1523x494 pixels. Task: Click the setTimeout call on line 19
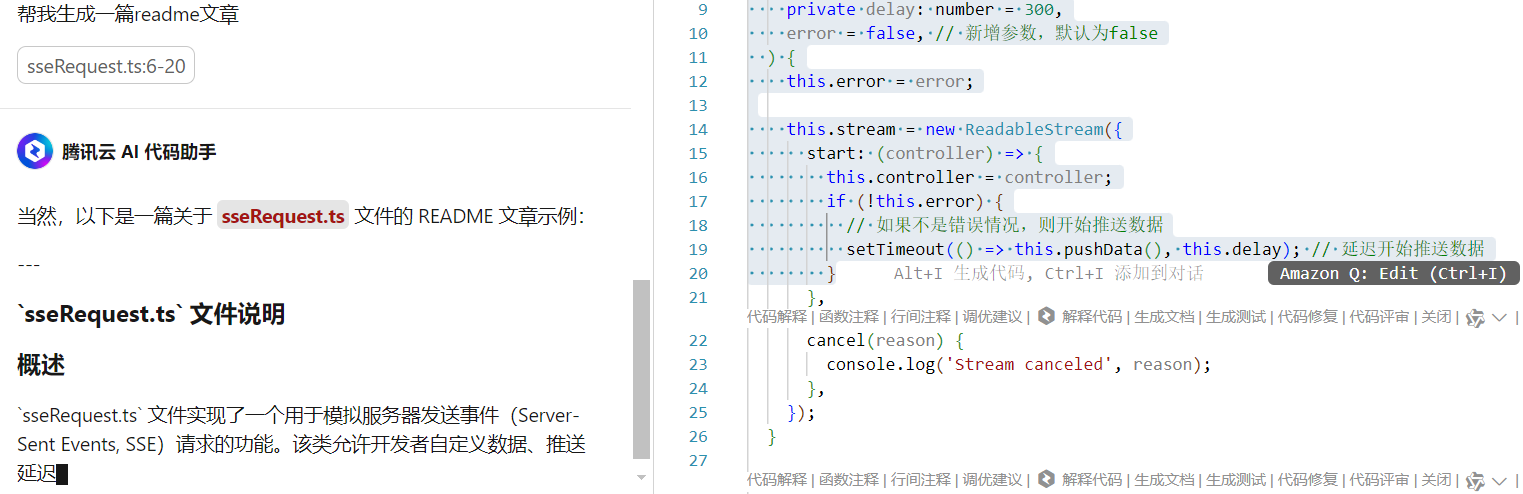click(x=895, y=249)
